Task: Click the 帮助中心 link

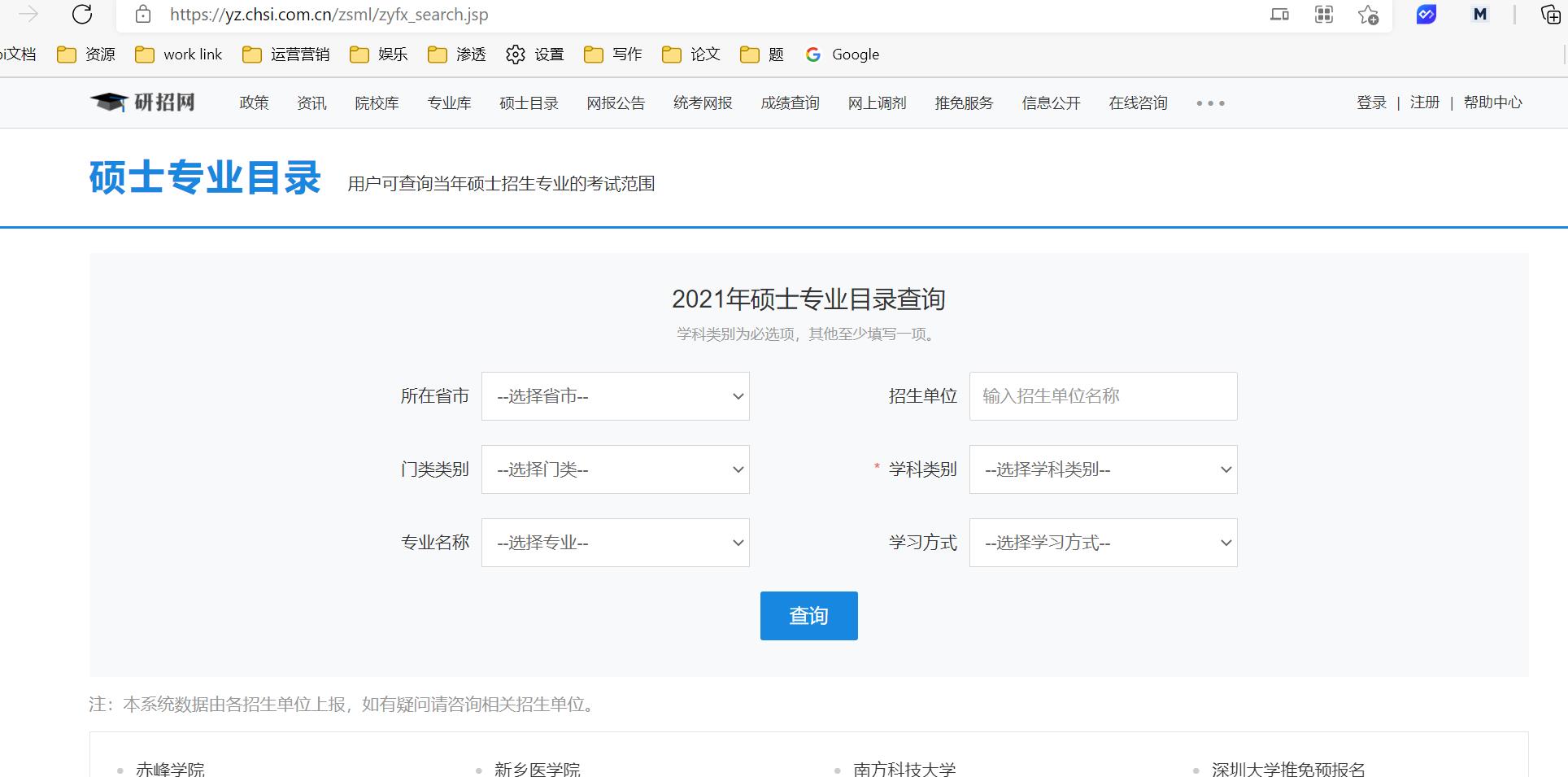Action: pyautogui.click(x=1492, y=103)
